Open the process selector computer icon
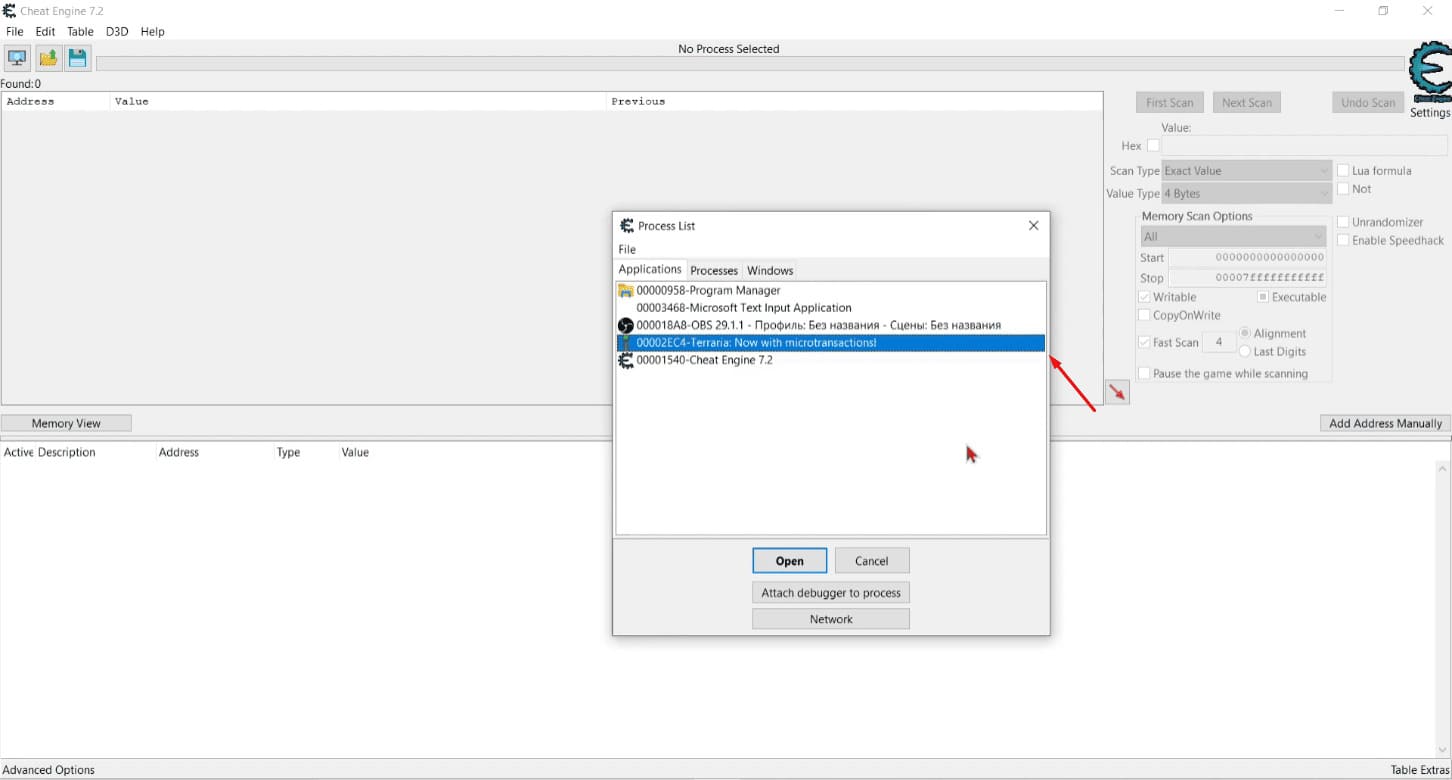Image resolution: width=1452 pixels, height=780 pixels. coord(17,58)
